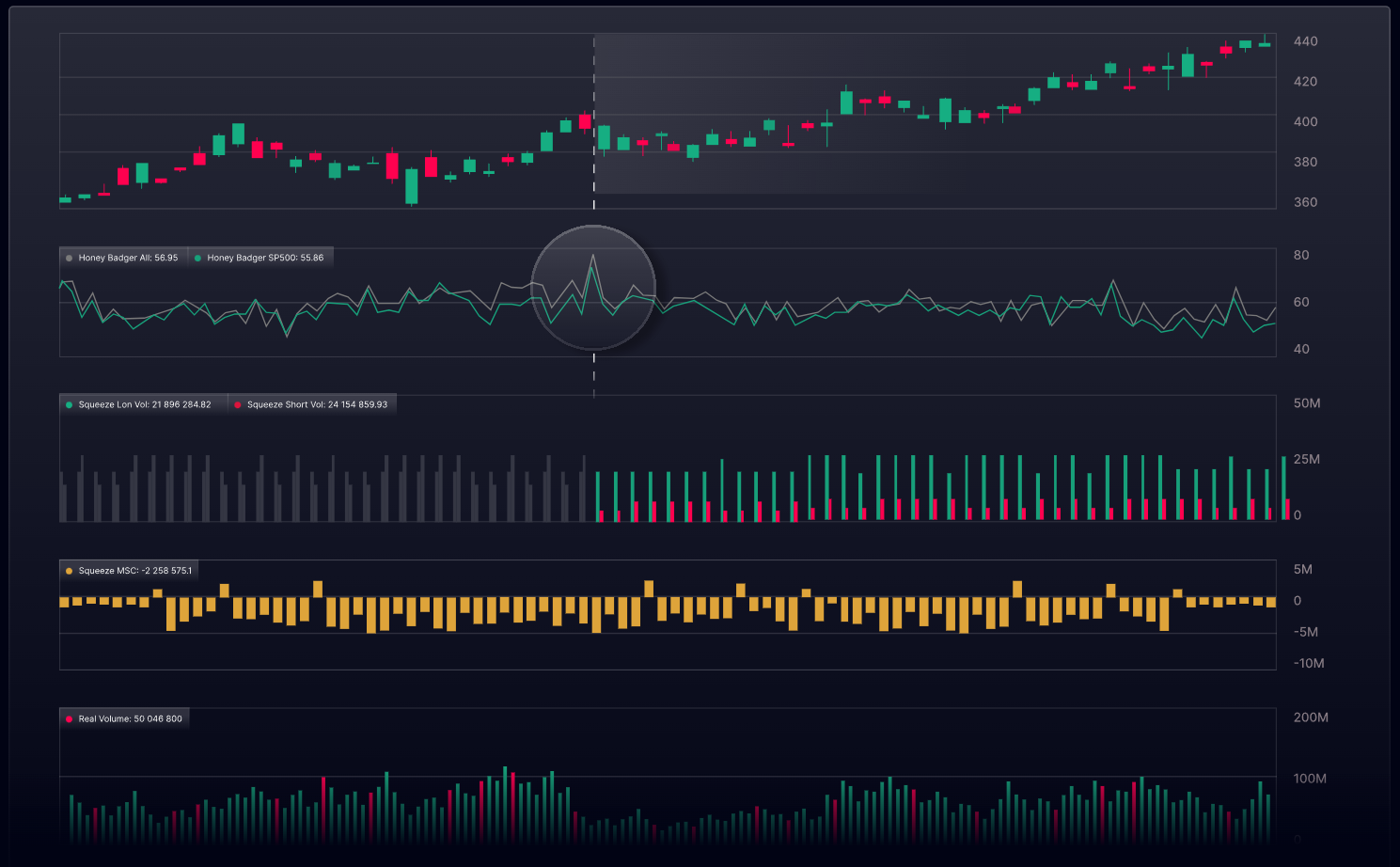
Task: Click the 25M label on squeeze volume axis
Action: pos(1307,459)
